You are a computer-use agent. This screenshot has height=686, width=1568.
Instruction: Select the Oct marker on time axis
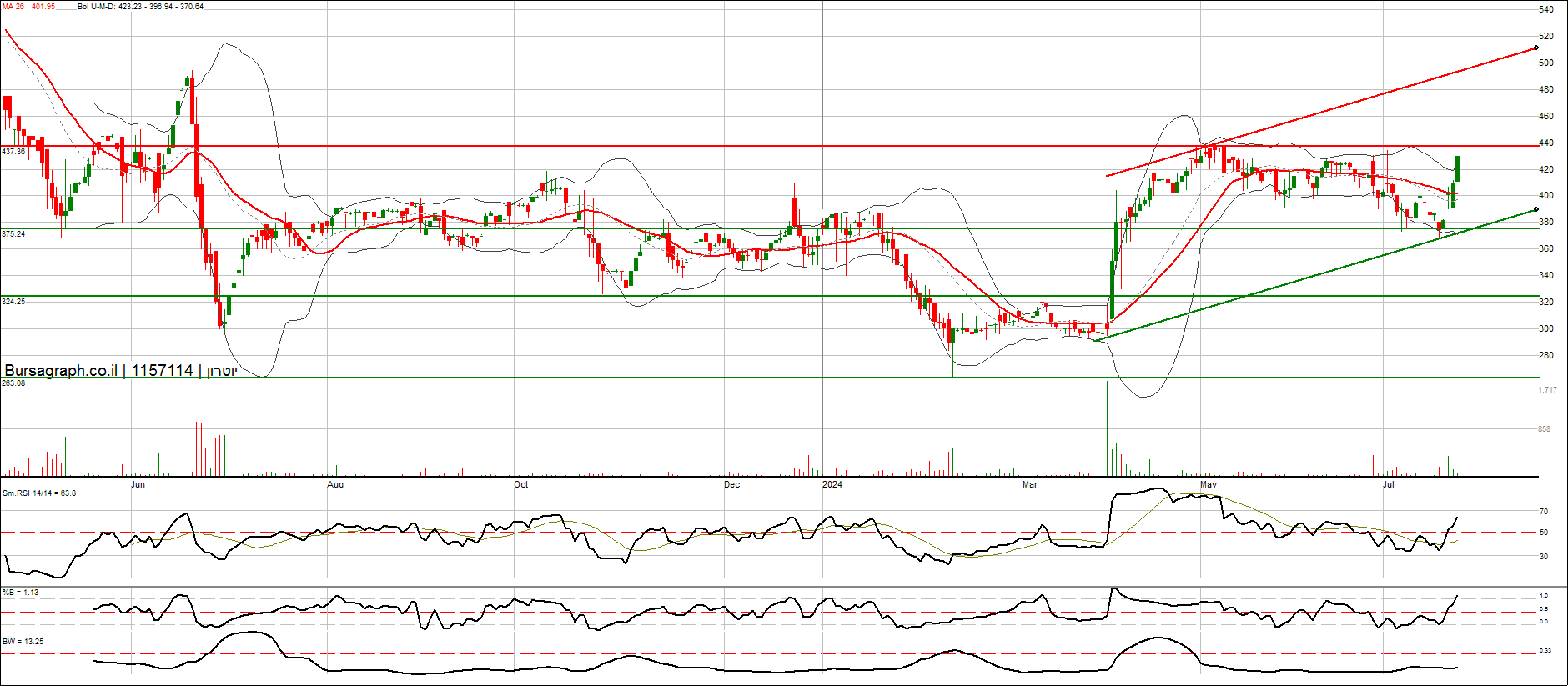520,484
